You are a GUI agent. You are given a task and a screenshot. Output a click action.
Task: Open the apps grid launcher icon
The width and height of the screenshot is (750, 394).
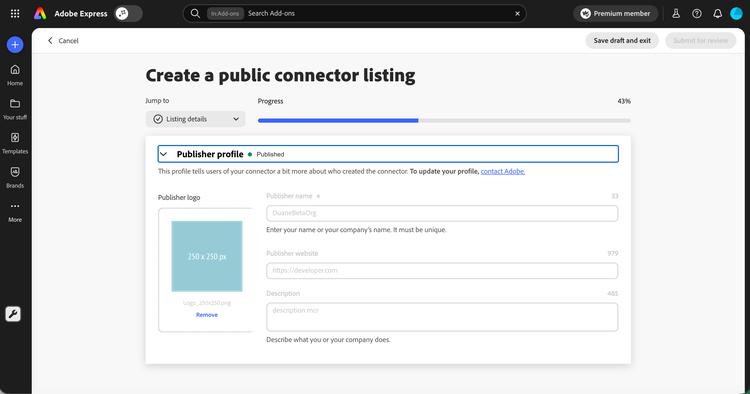pos(15,13)
